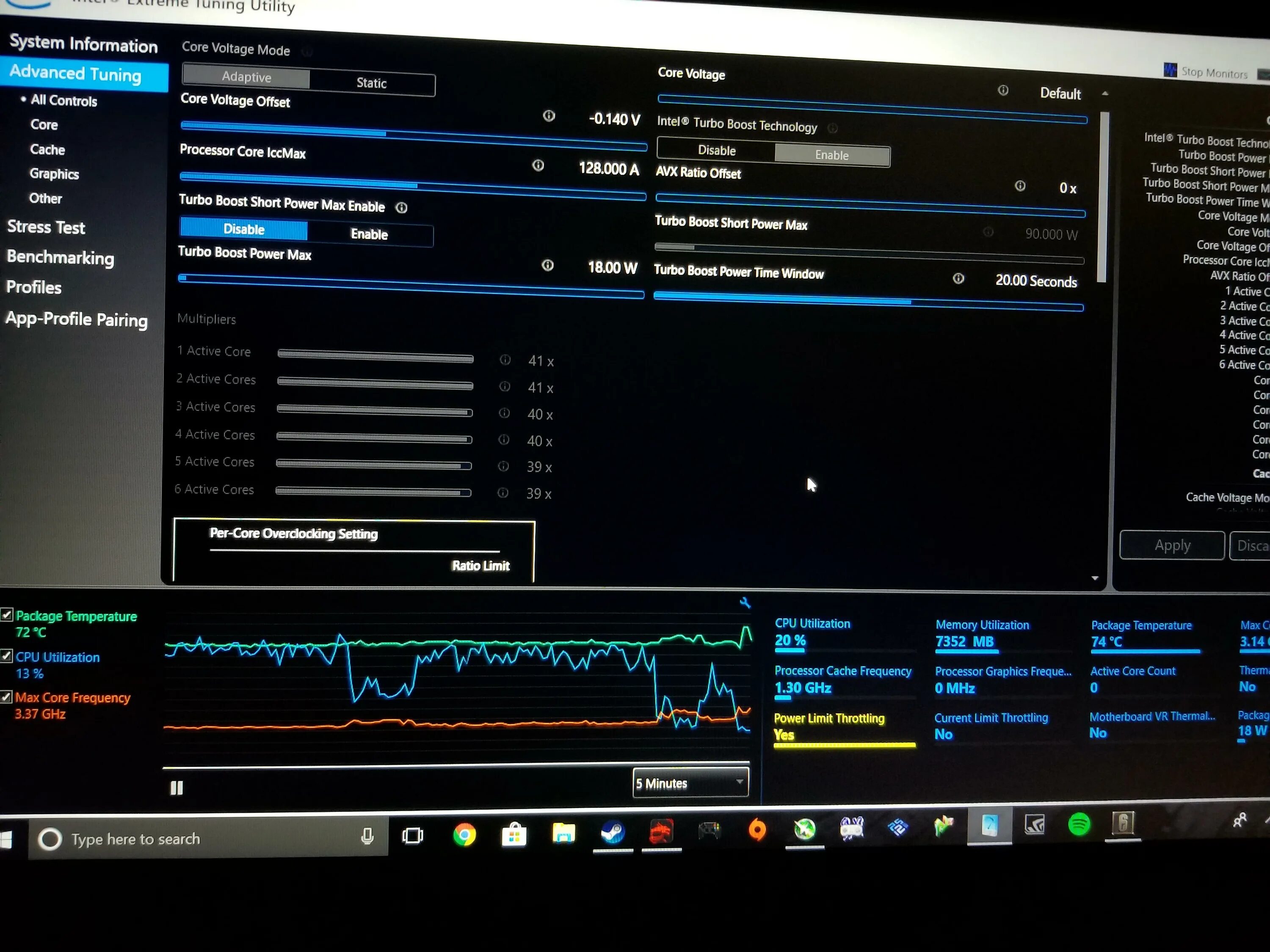Image resolution: width=1270 pixels, height=952 pixels.
Task: Click the info icon for Turbo Boost Power Max
Action: pyautogui.click(x=548, y=265)
